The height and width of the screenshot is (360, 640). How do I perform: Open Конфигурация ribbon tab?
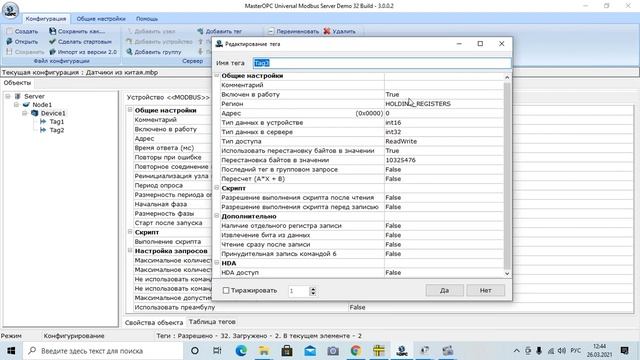tap(45, 19)
